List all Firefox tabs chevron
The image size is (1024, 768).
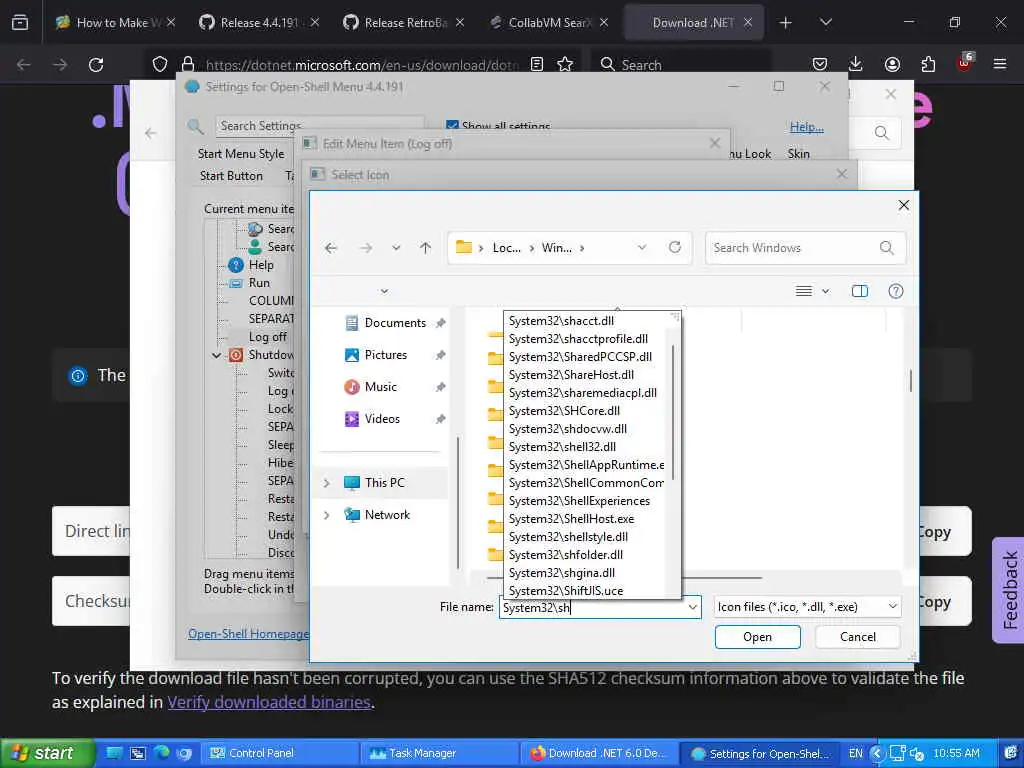point(825,22)
